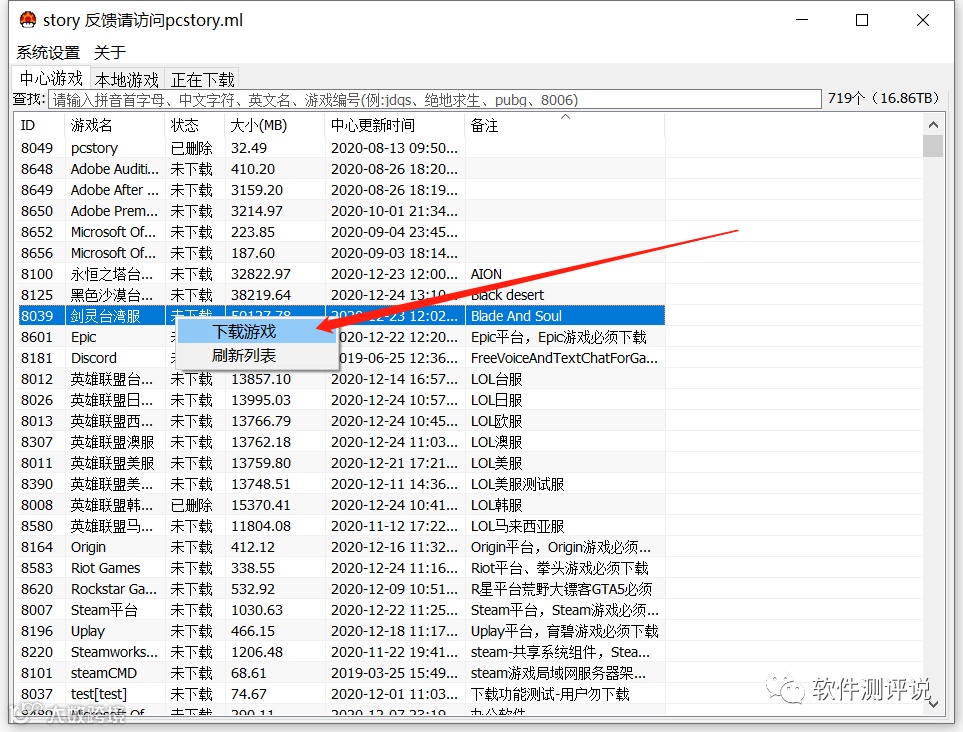Click the size value 15370.41
963x732 pixels.
click(x=260, y=505)
